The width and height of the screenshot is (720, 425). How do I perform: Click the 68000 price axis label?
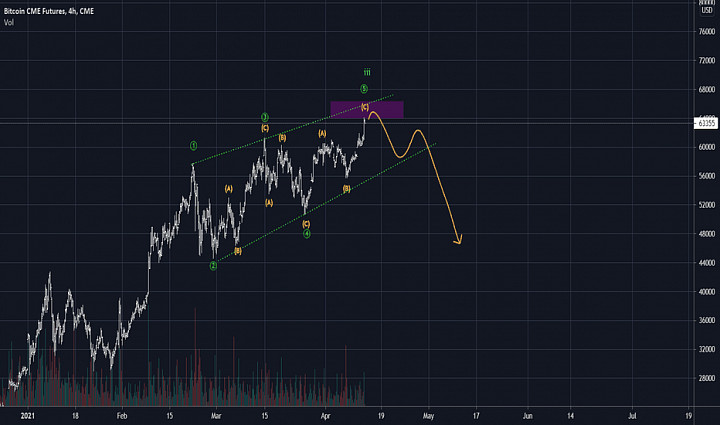point(707,89)
